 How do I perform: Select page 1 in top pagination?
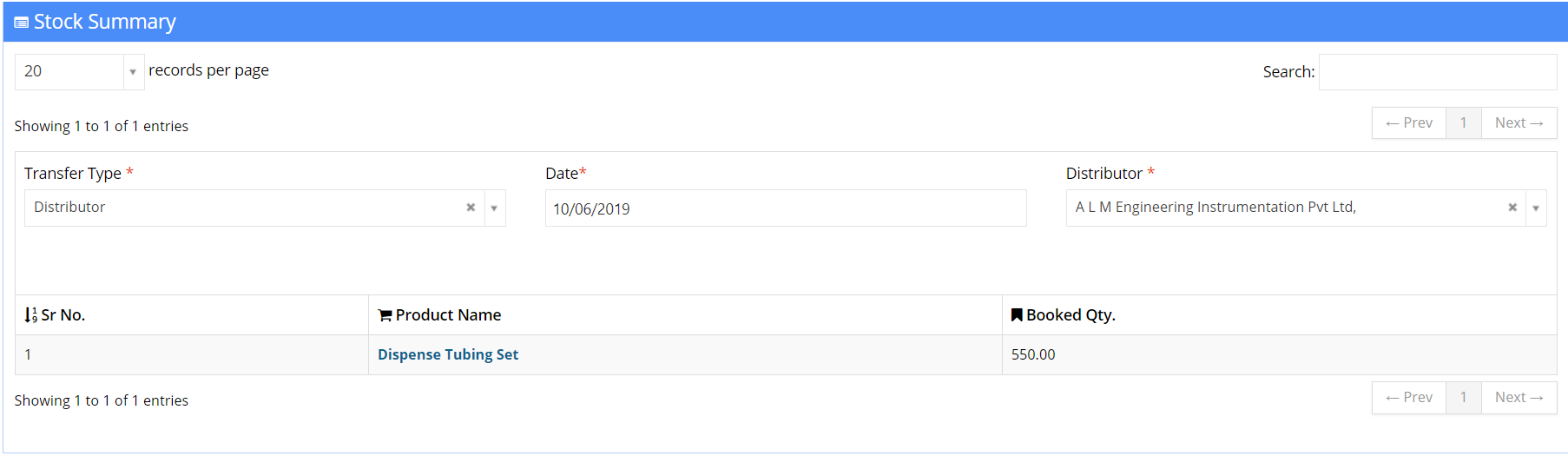click(x=1464, y=123)
